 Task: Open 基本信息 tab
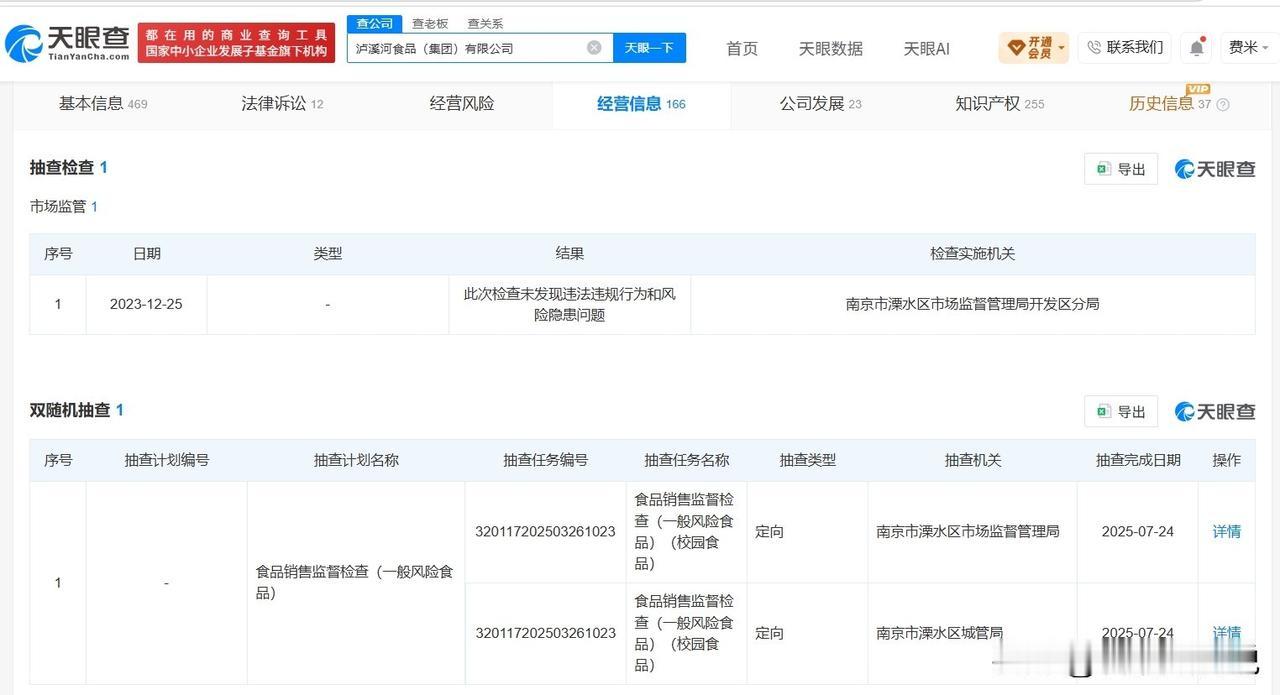pyautogui.click(x=102, y=103)
